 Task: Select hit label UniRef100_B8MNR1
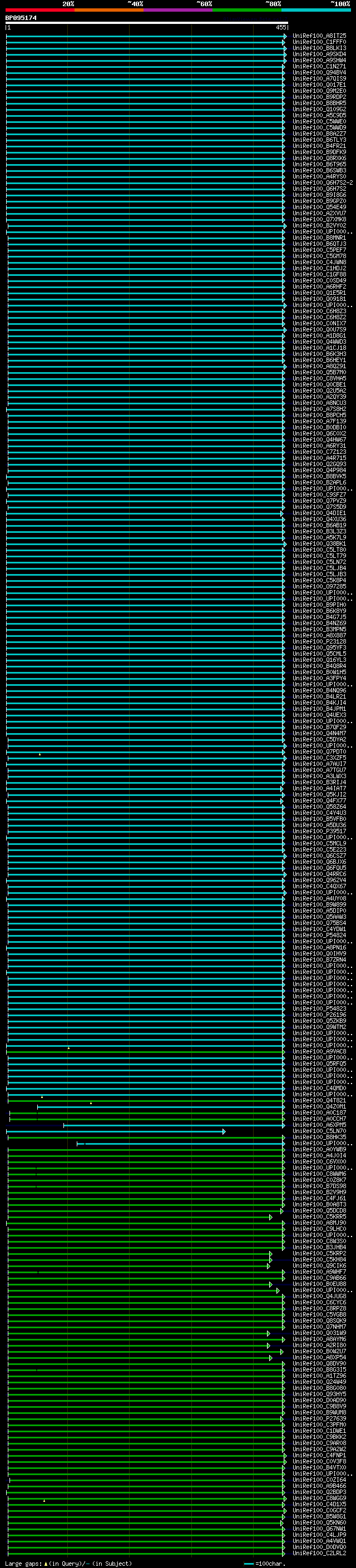click(319, 238)
